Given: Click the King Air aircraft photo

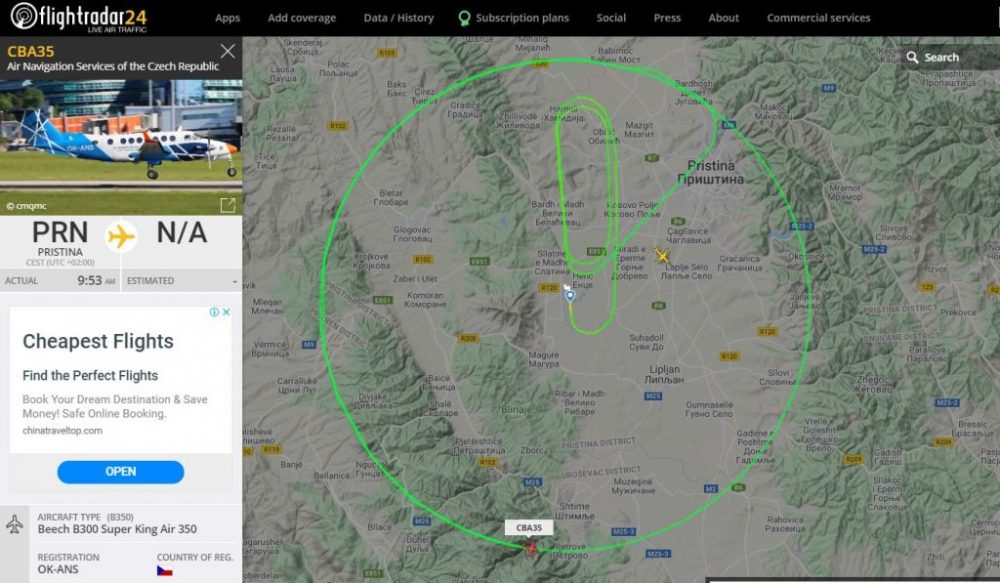Looking at the screenshot, I should (x=121, y=147).
